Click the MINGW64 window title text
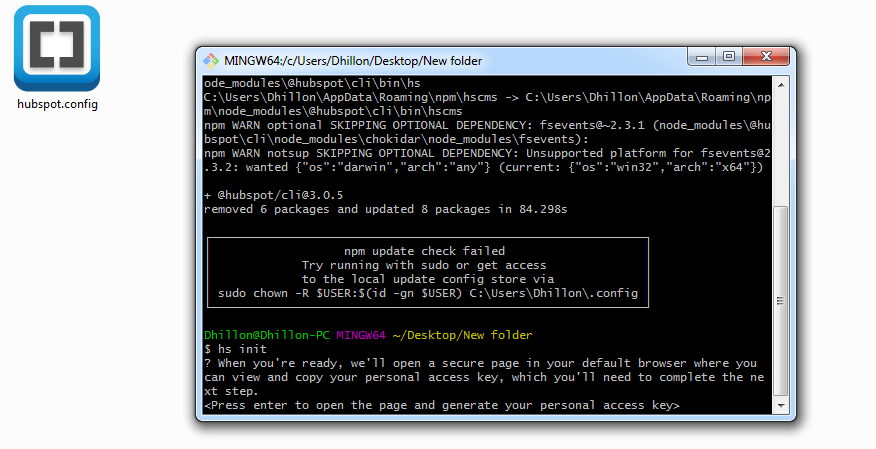Screen dimensions: 876x449 pyautogui.click(x=353, y=61)
